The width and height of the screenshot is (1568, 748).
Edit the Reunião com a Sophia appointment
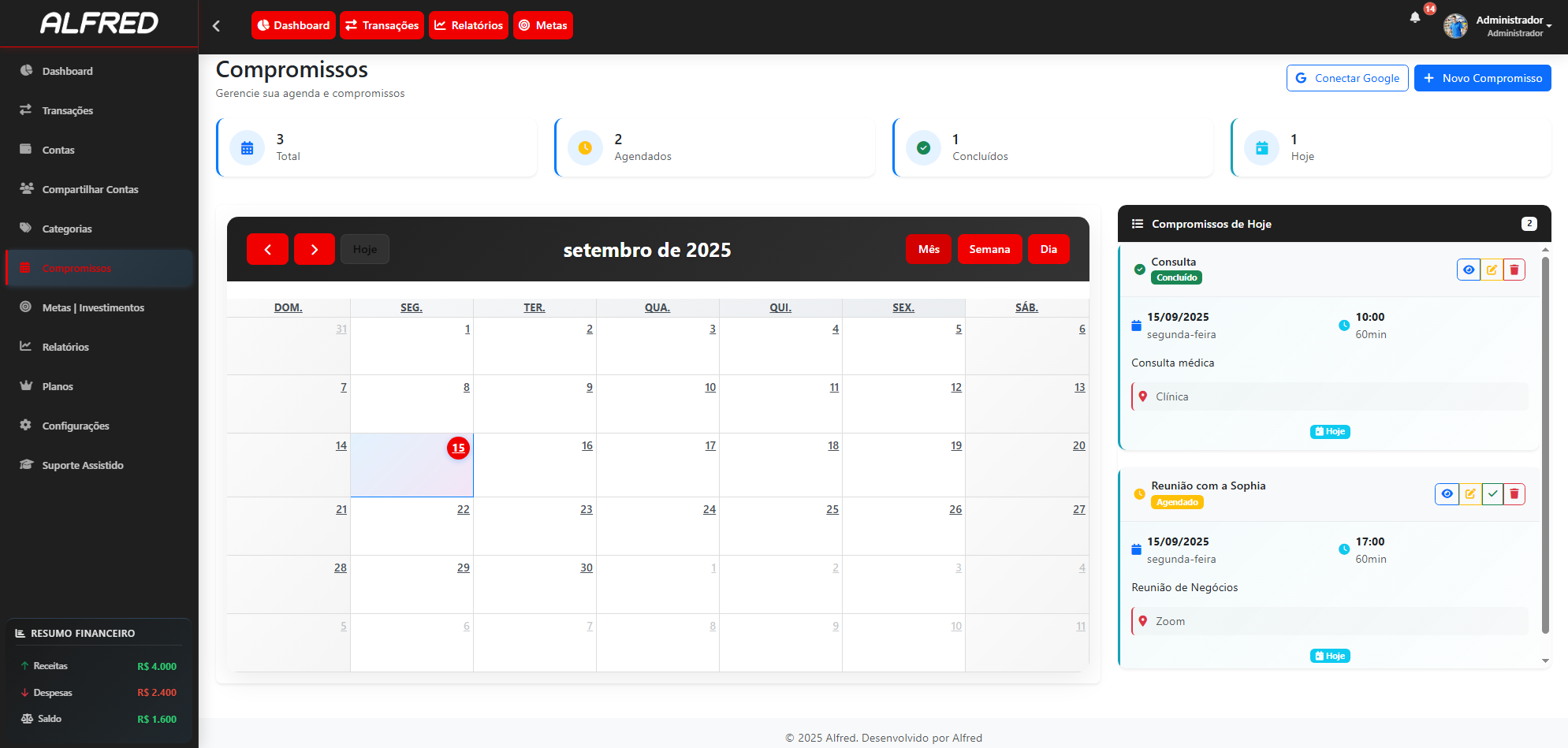(x=1469, y=494)
